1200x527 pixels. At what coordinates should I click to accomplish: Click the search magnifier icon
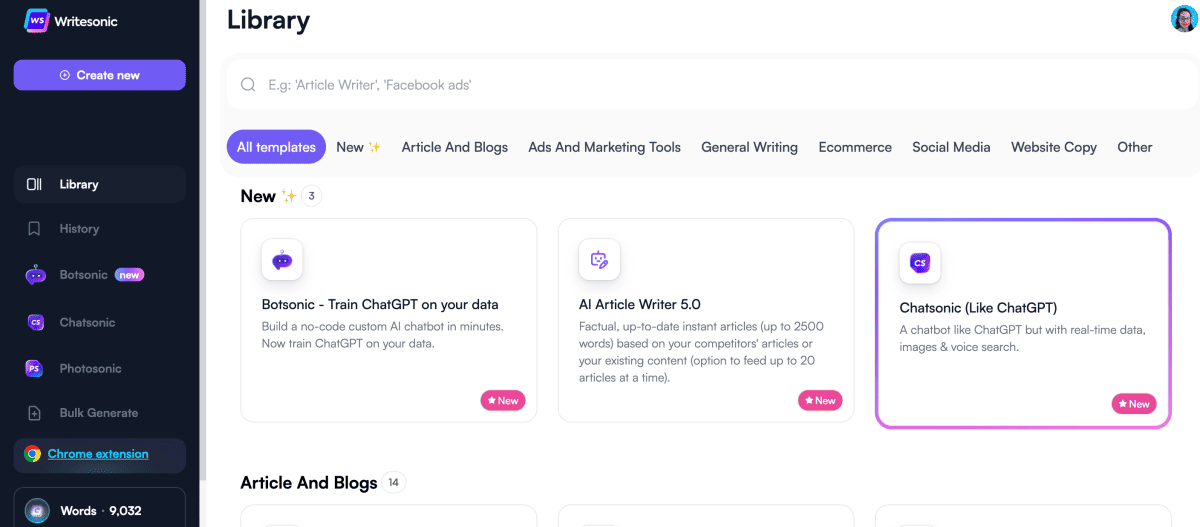click(248, 85)
